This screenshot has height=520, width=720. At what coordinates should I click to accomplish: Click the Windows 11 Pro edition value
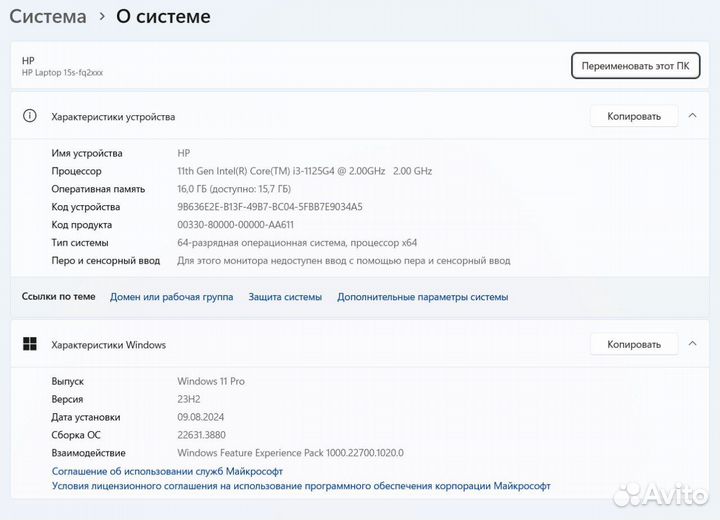[x=211, y=381]
